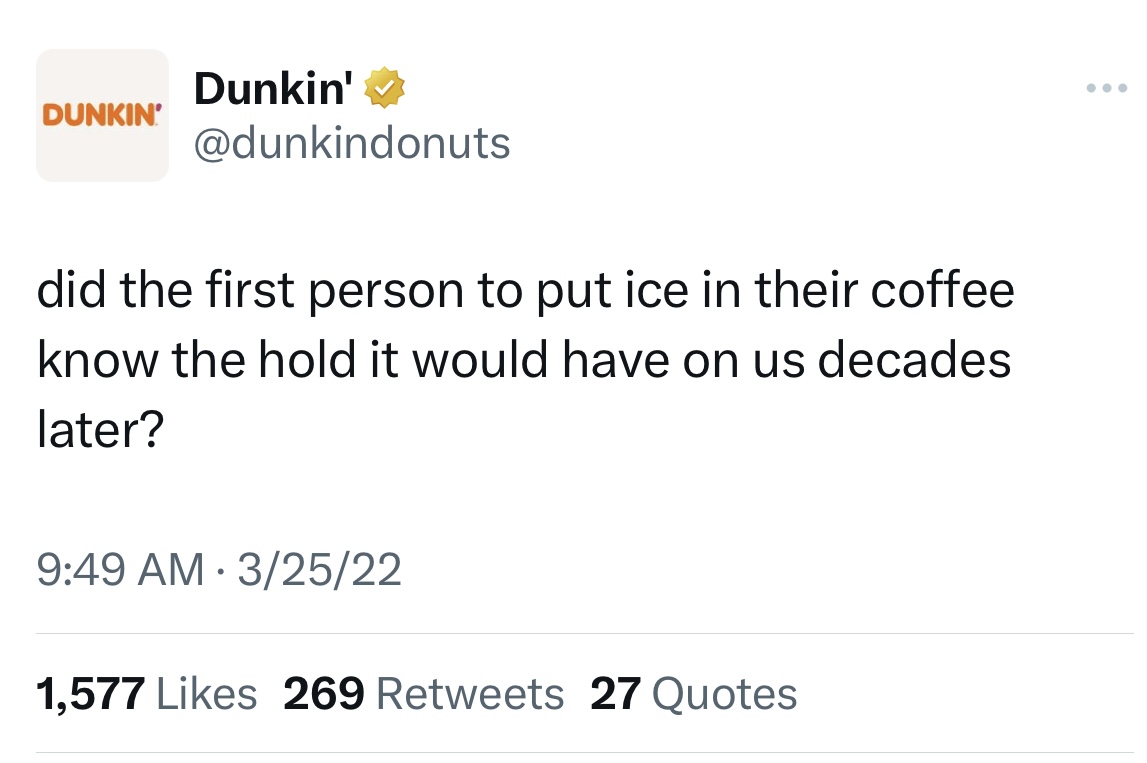Click the number 269

point(323,693)
